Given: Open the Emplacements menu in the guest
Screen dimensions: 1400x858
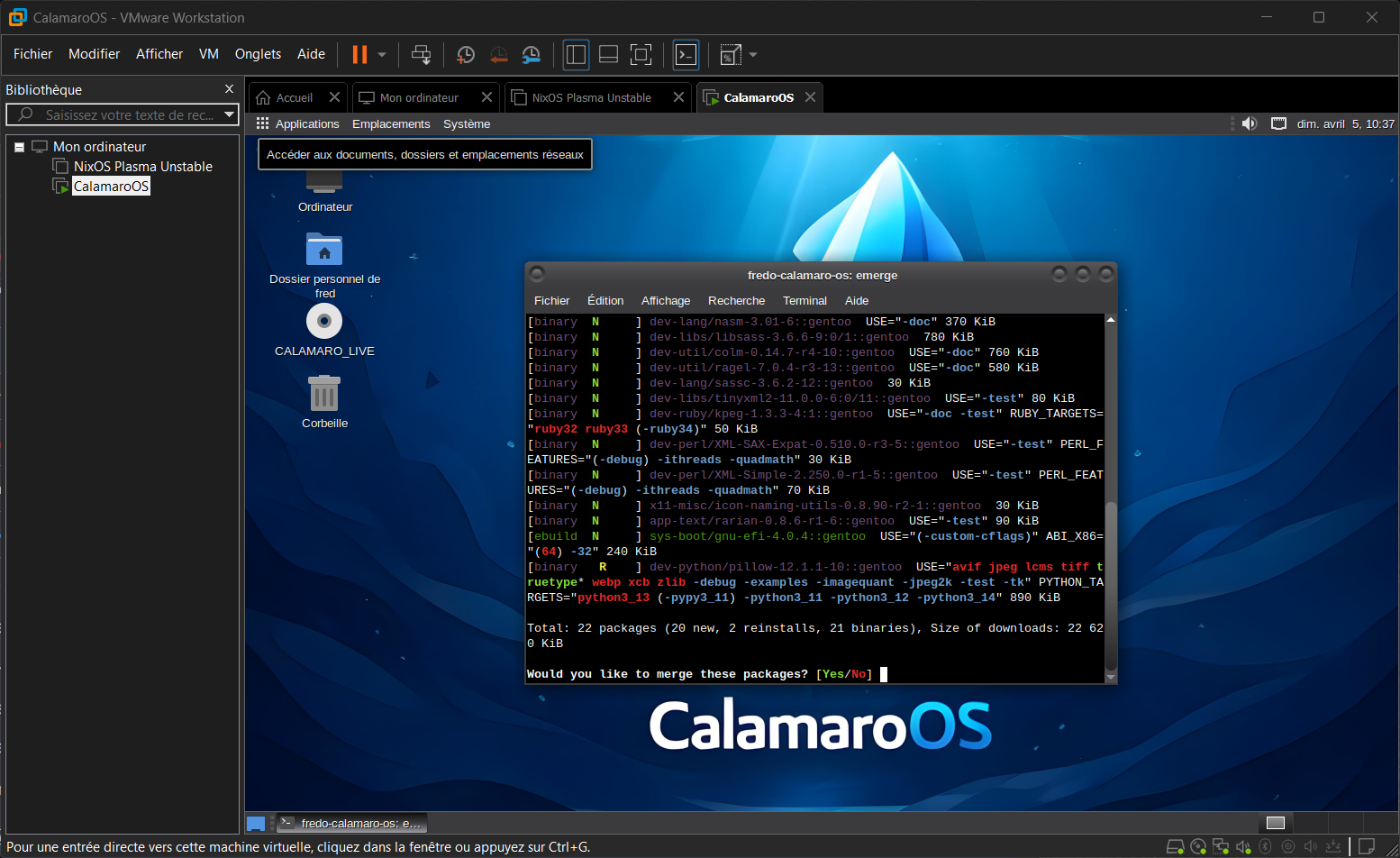Looking at the screenshot, I should [391, 124].
